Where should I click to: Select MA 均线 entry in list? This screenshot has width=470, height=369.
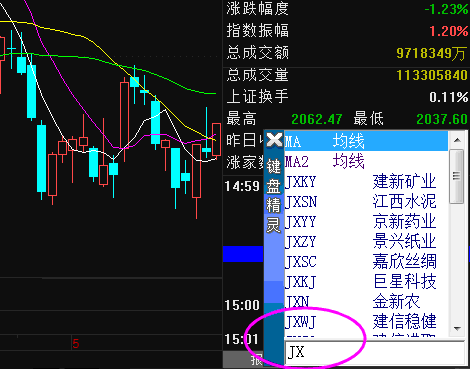point(366,141)
